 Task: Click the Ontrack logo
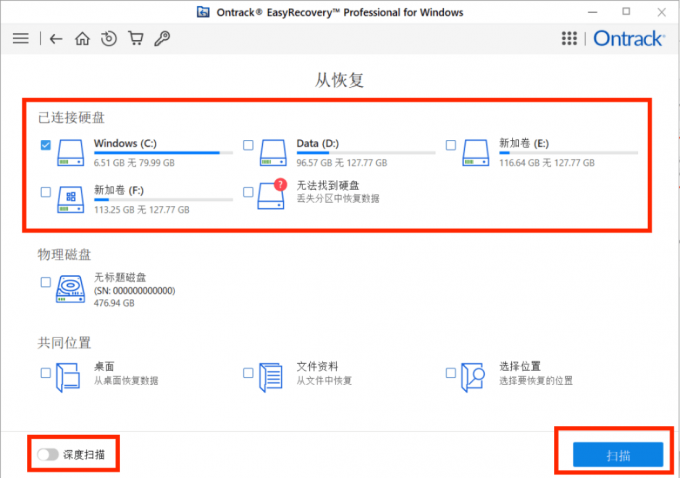(628, 39)
